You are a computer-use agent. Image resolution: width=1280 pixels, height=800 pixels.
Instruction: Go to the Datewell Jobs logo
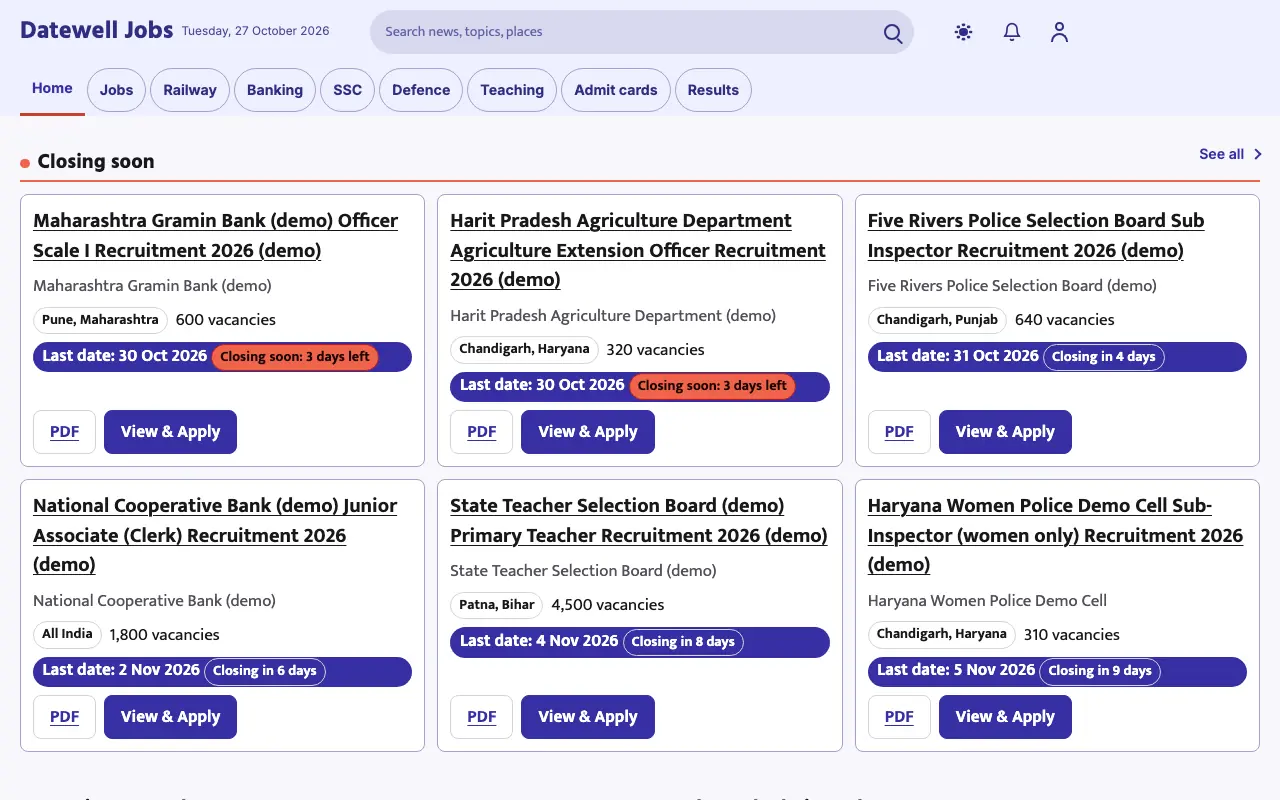[96, 30]
